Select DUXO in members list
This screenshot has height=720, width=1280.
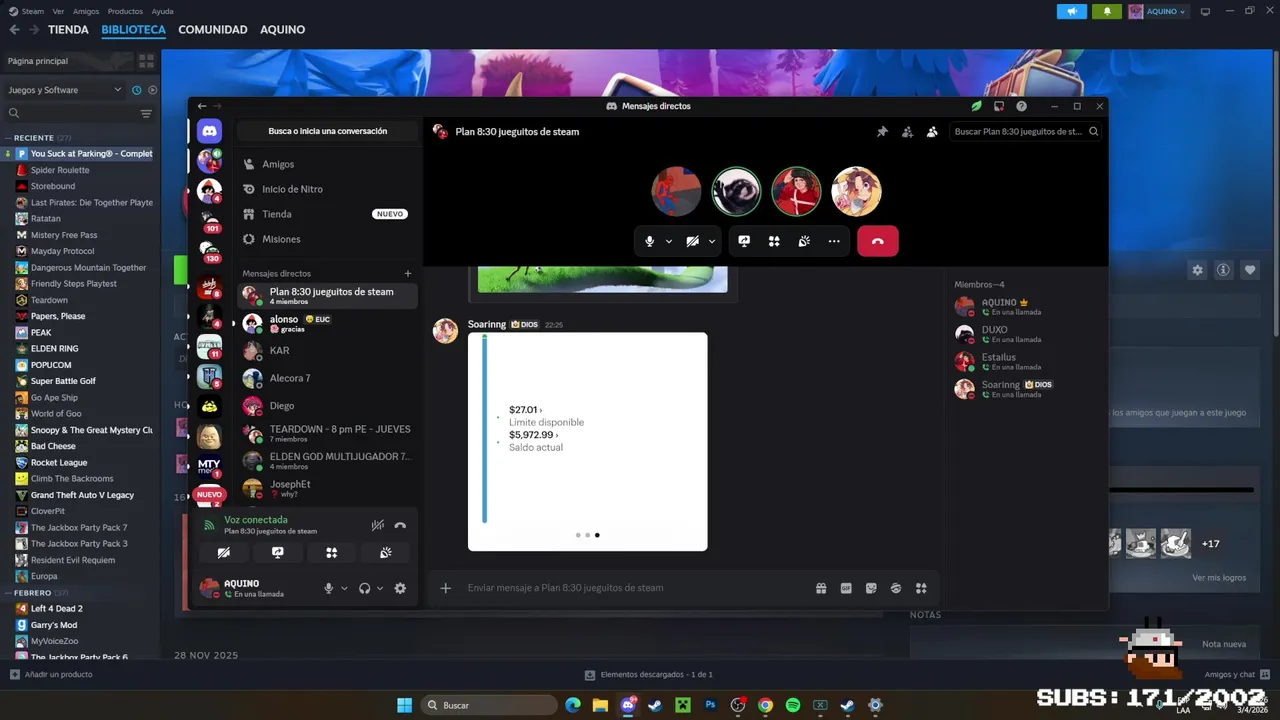[1025, 334]
